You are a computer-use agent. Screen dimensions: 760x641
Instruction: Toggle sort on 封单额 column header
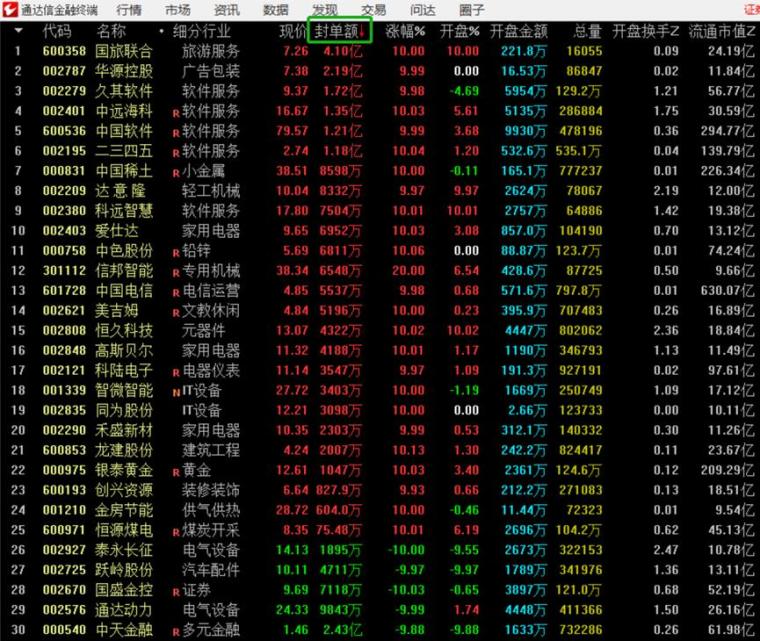[340, 31]
